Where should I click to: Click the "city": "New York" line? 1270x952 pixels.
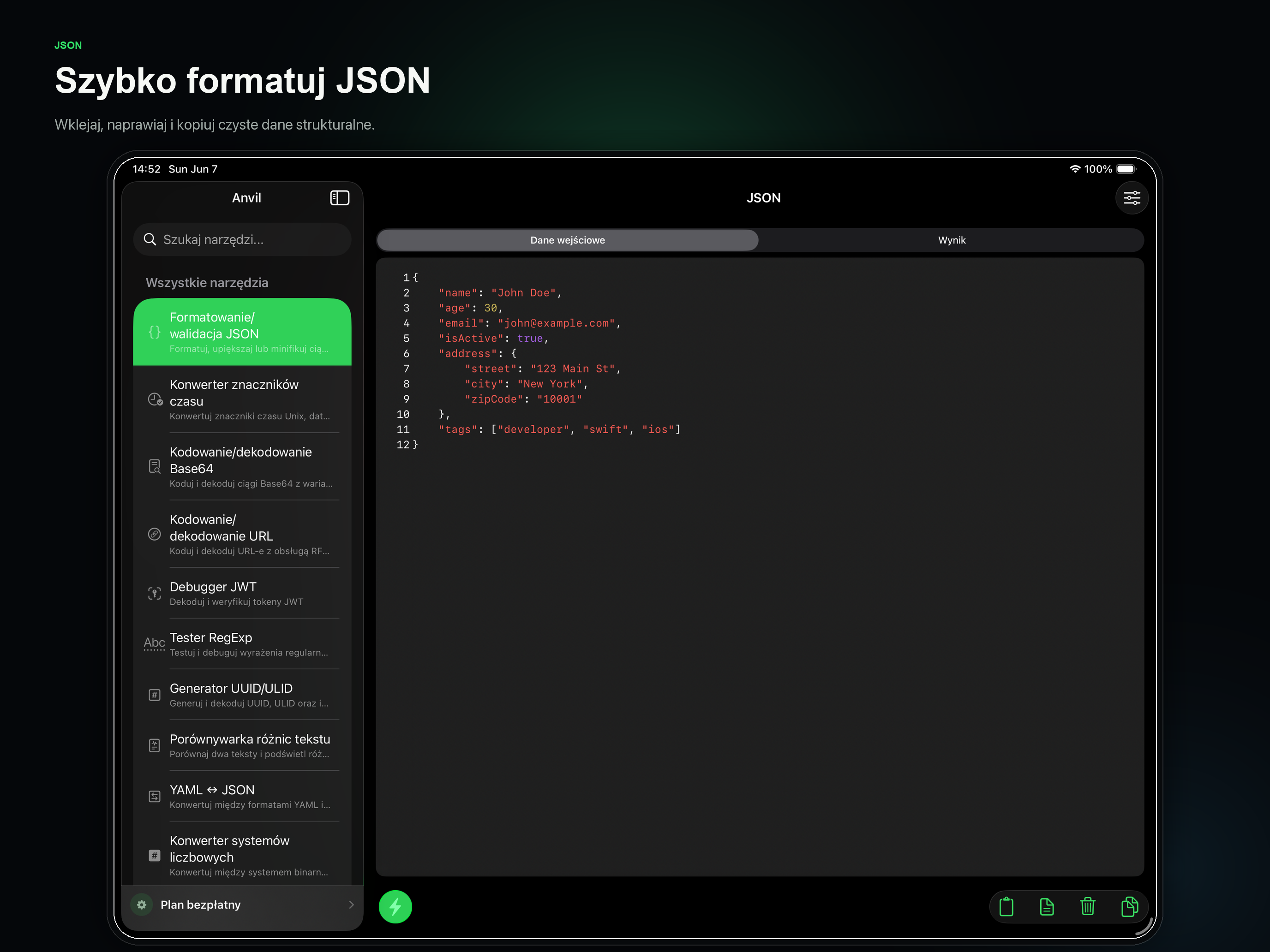pyautogui.click(x=526, y=384)
